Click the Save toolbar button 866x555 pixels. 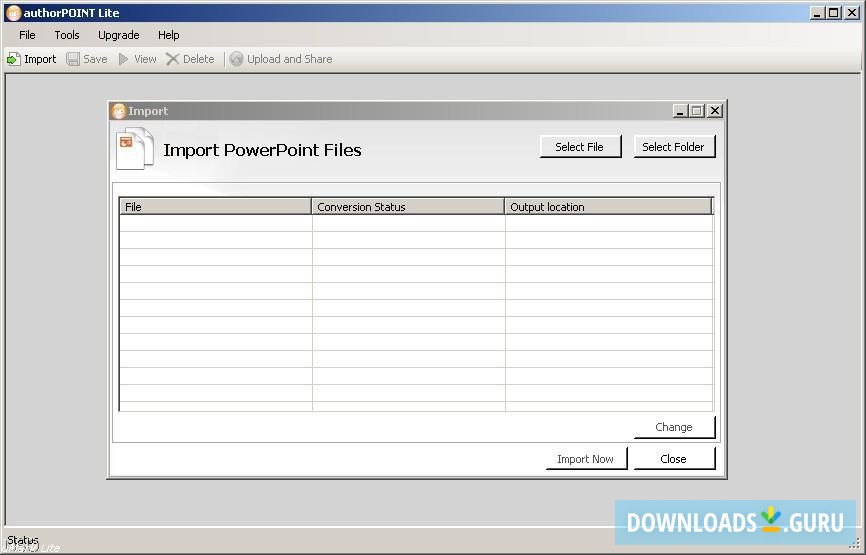[x=87, y=59]
